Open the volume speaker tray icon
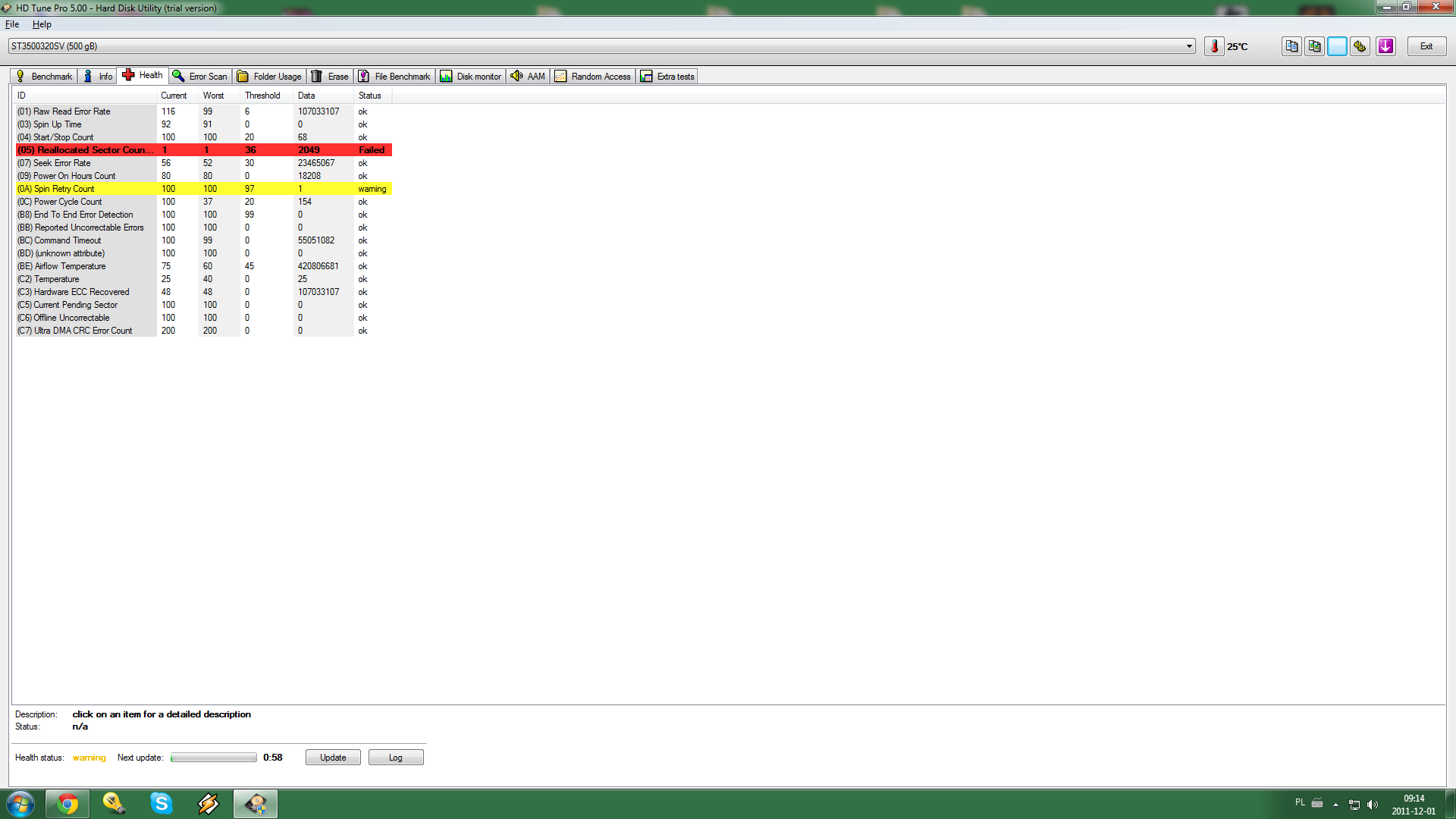Viewport: 1456px width, 819px height. pos(1373,805)
